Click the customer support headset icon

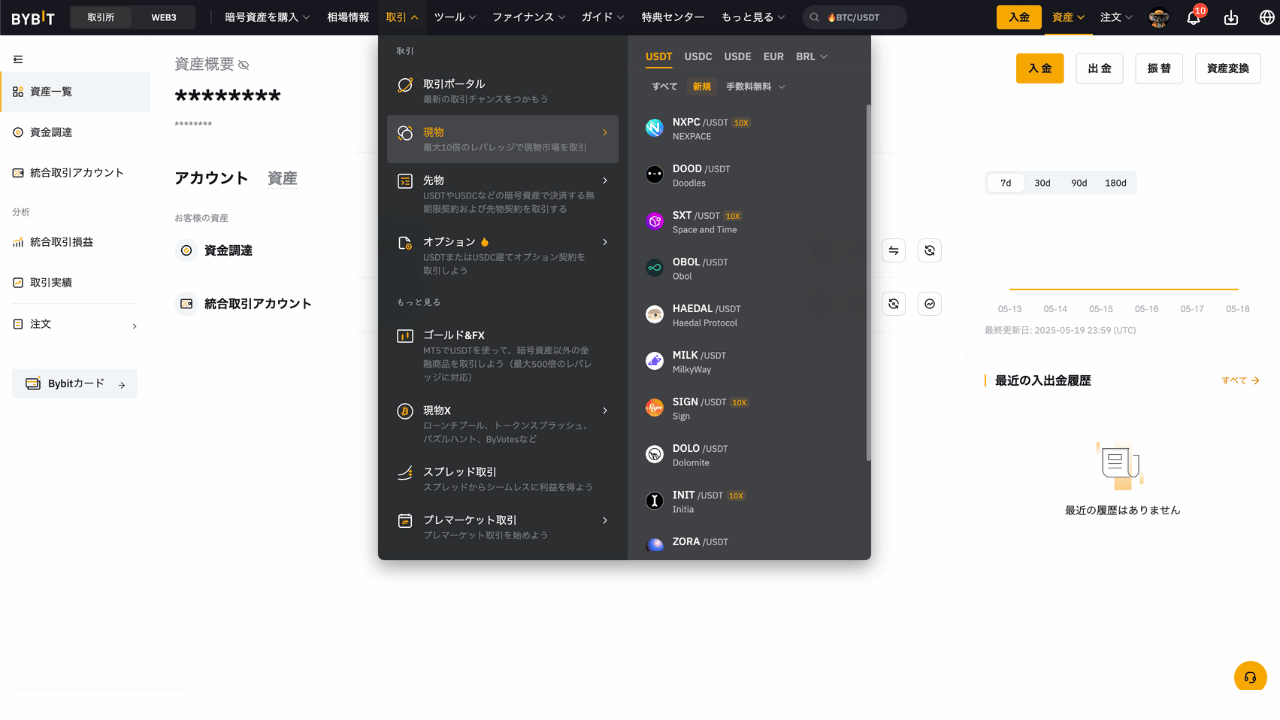pos(1250,677)
